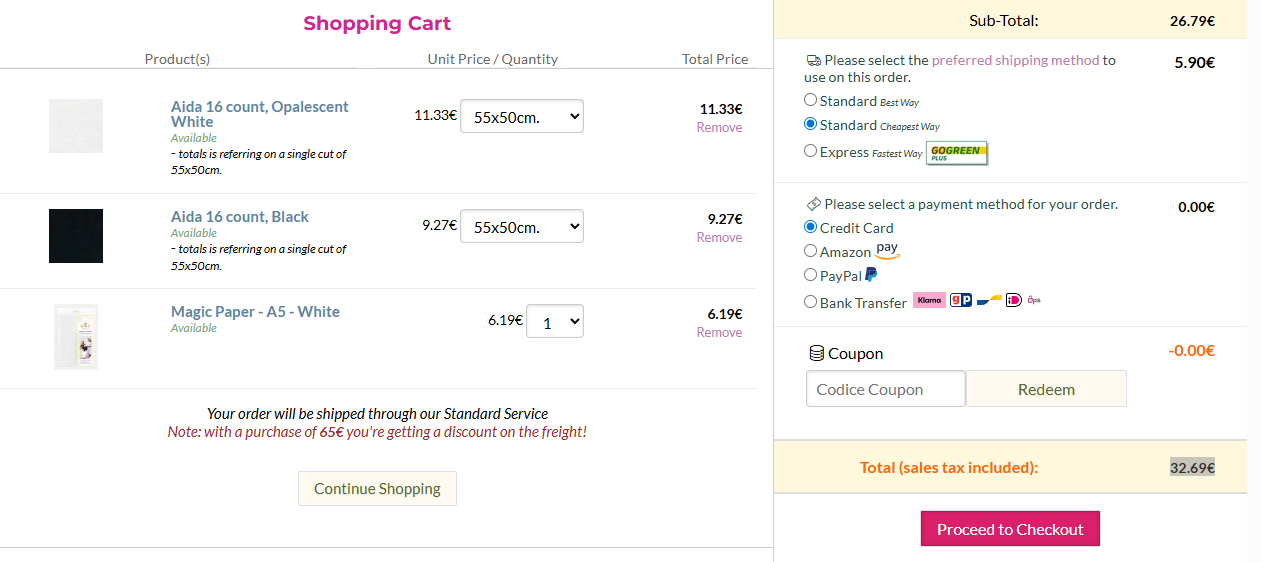Viewport: 1262px width, 562px height.
Task: Click the coin stack icon beside Coupon
Action: 816,354
